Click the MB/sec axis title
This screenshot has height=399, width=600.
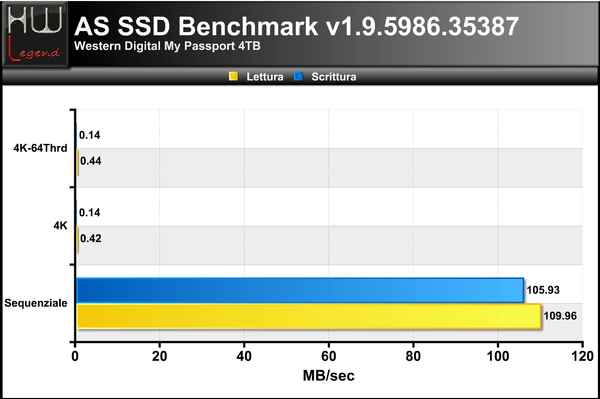329,376
